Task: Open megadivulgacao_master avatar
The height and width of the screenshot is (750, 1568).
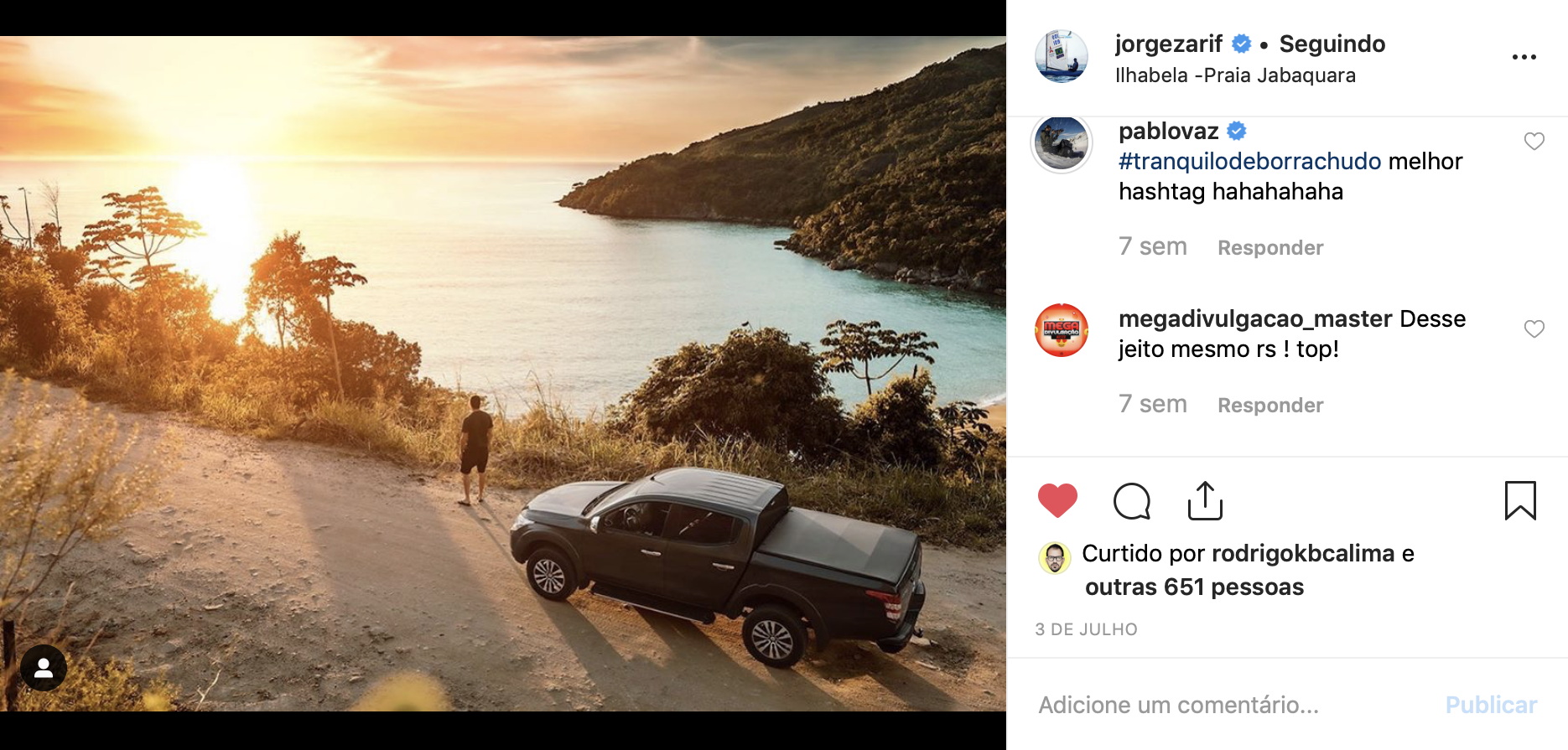Action: click(x=1061, y=330)
